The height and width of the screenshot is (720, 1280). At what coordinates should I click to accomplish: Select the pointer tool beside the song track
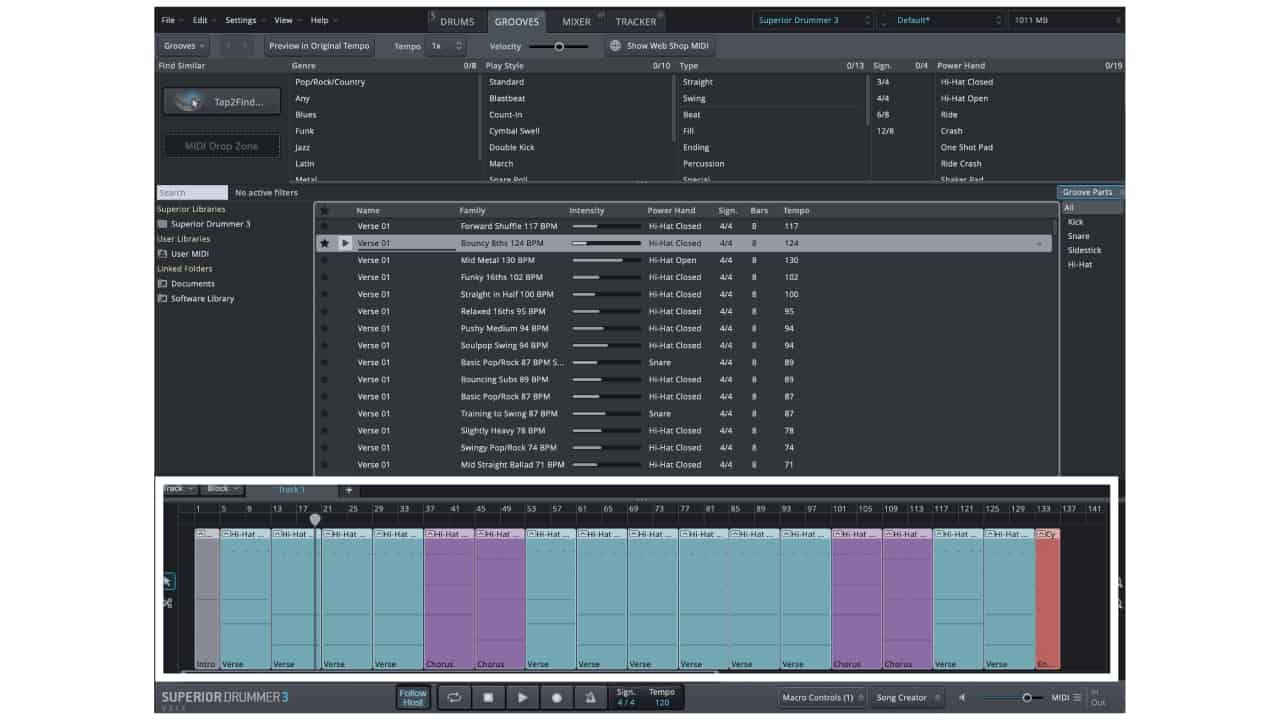167,580
